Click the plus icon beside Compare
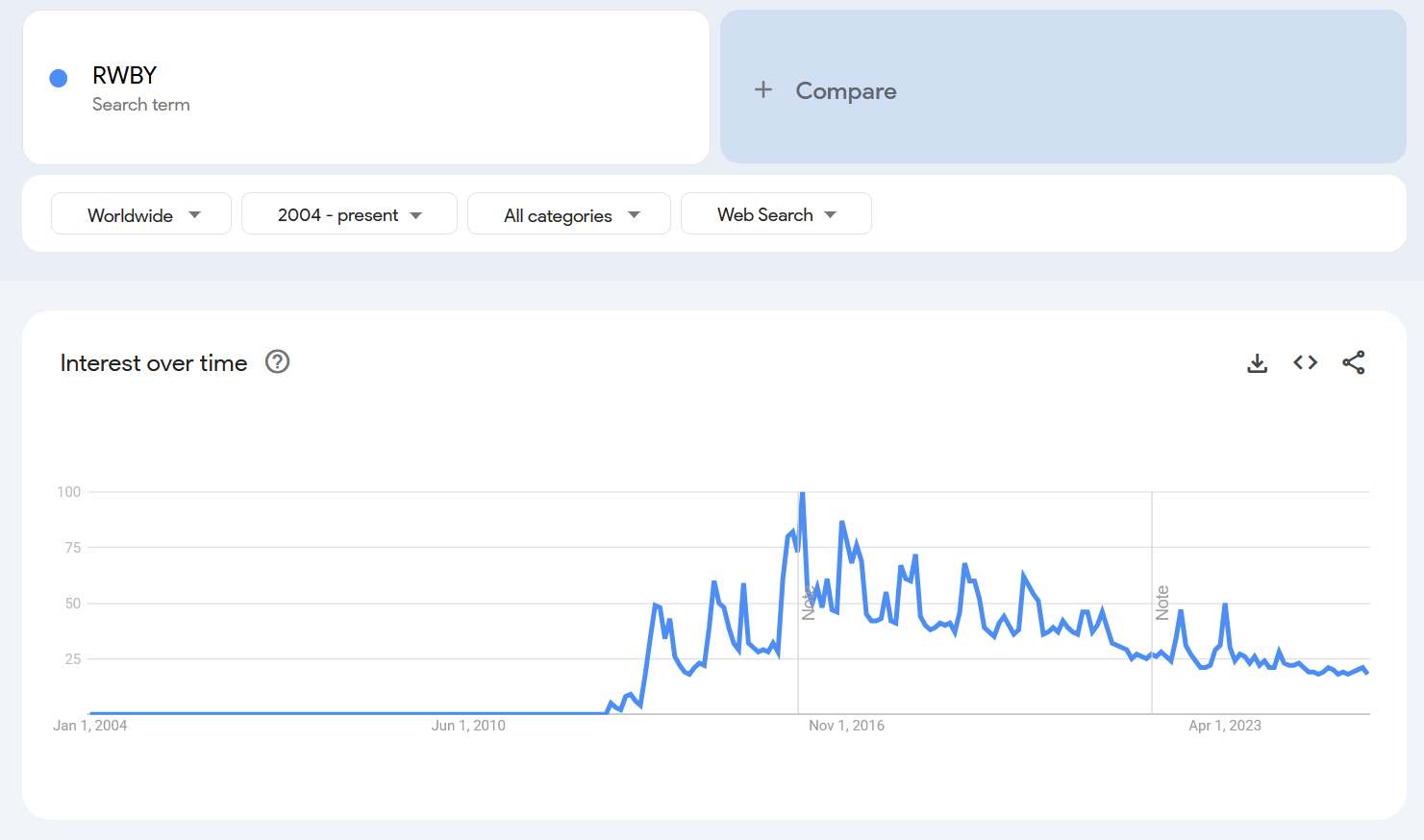The width and height of the screenshot is (1424, 840). point(763,89)
